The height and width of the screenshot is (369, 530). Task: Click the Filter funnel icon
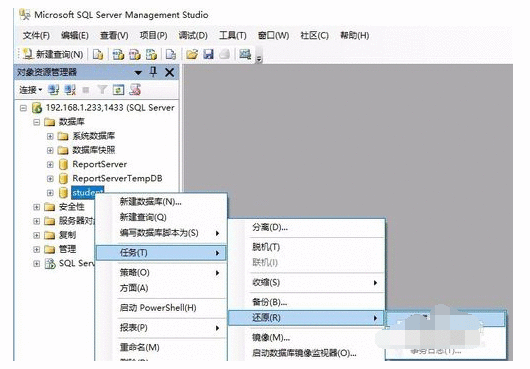click(x=102, y=90)
